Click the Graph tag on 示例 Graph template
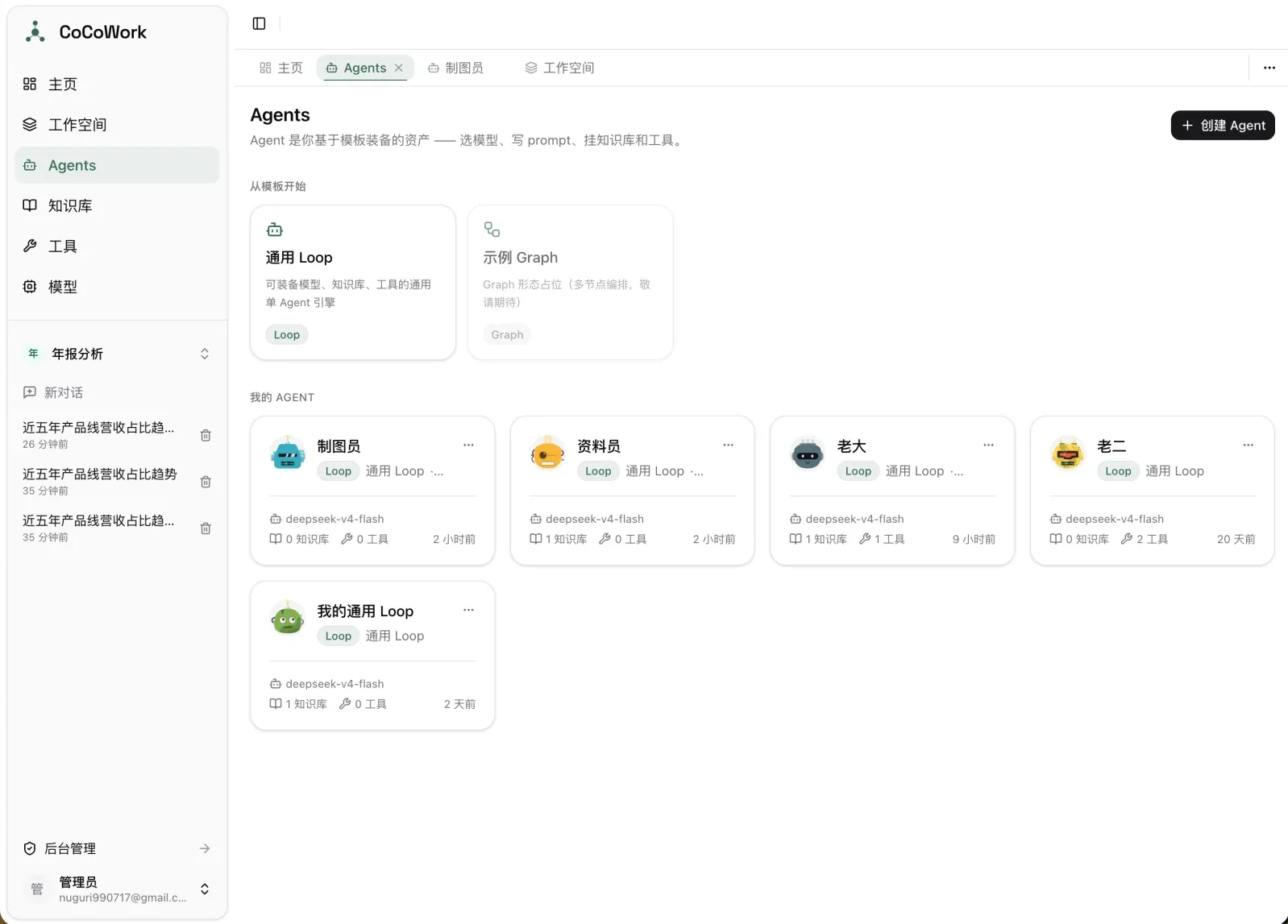This screenshot has height=924, width=1288. tap(507, 334)
